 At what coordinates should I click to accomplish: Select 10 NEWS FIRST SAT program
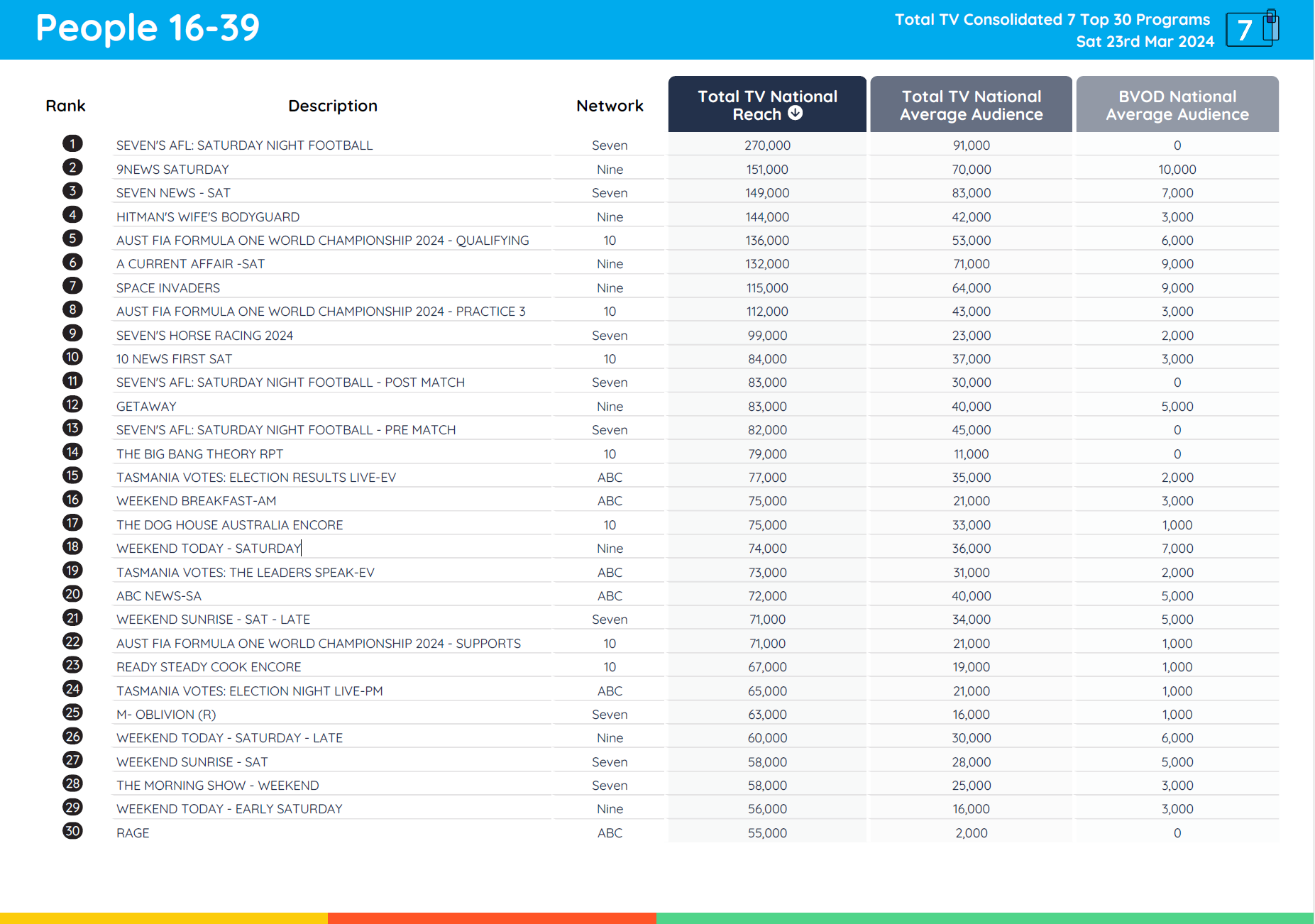pos(174,359)
